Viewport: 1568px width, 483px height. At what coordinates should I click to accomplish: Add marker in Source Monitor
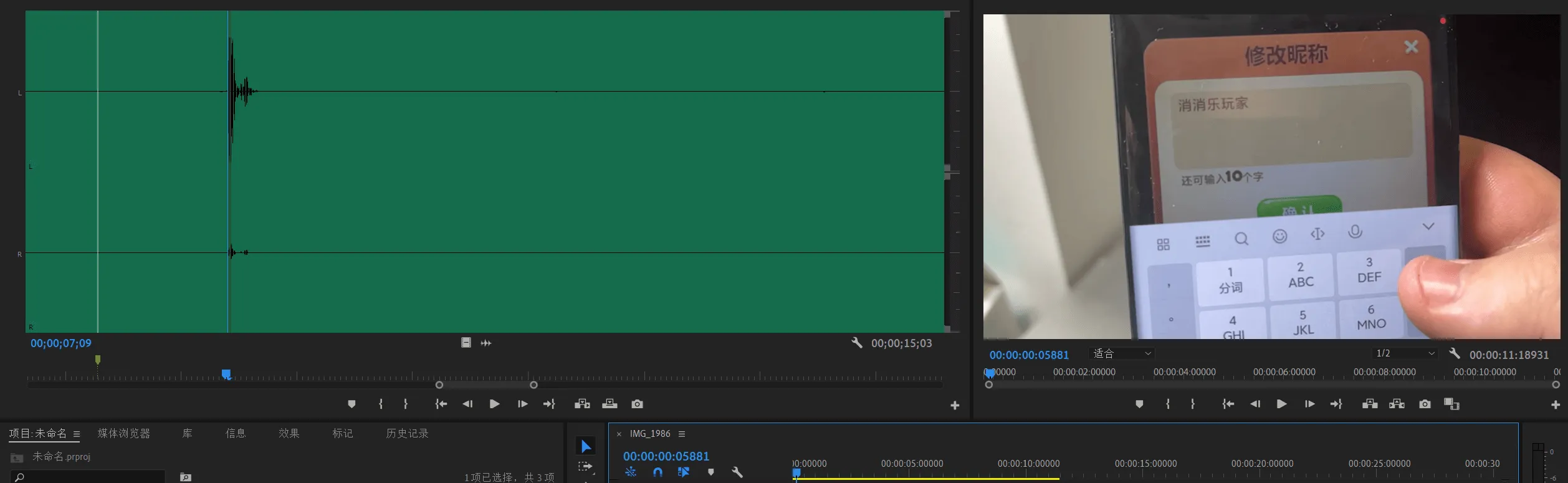pos(351,404)
